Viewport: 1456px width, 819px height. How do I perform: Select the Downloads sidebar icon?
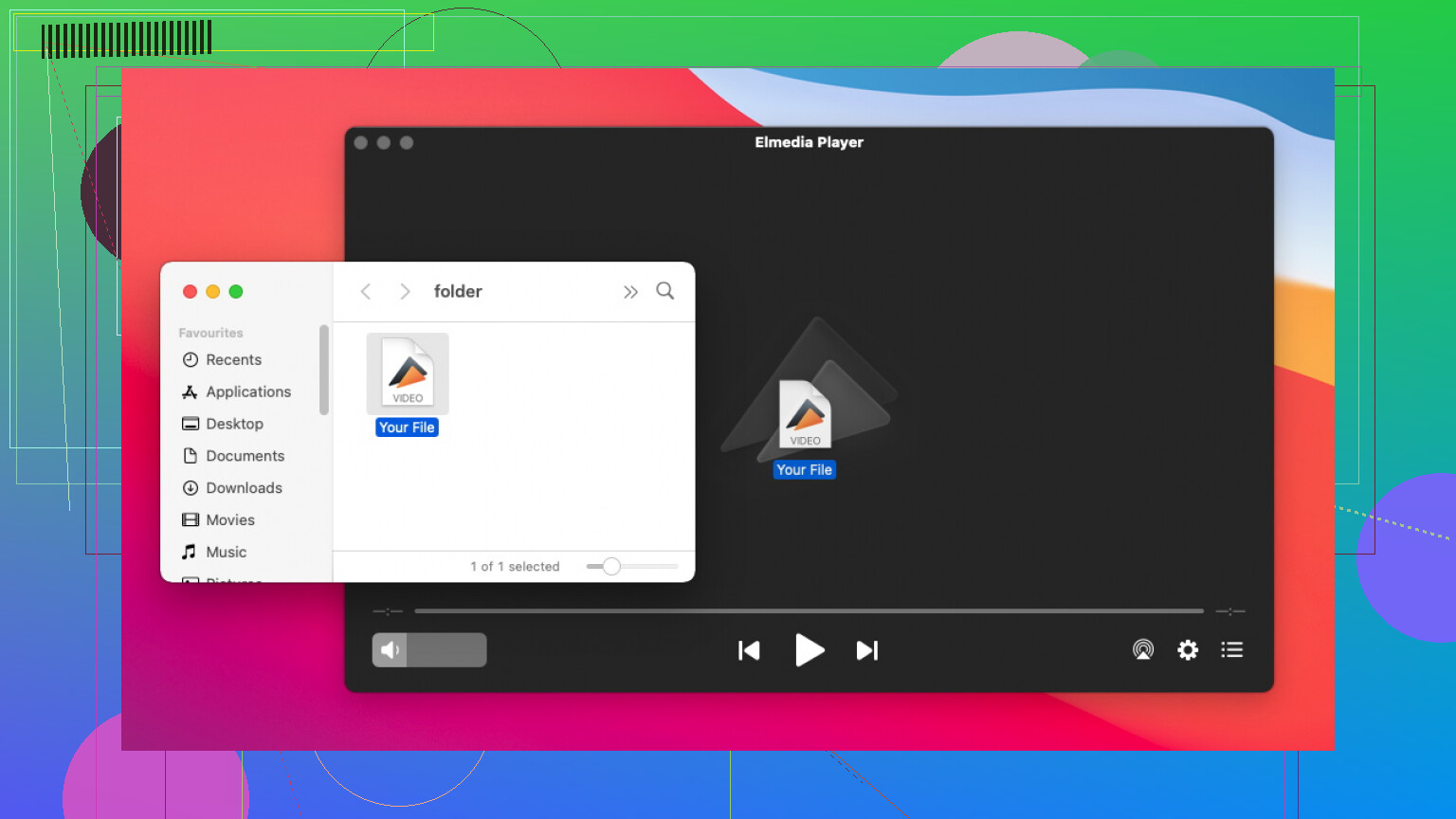coord(191,488)
